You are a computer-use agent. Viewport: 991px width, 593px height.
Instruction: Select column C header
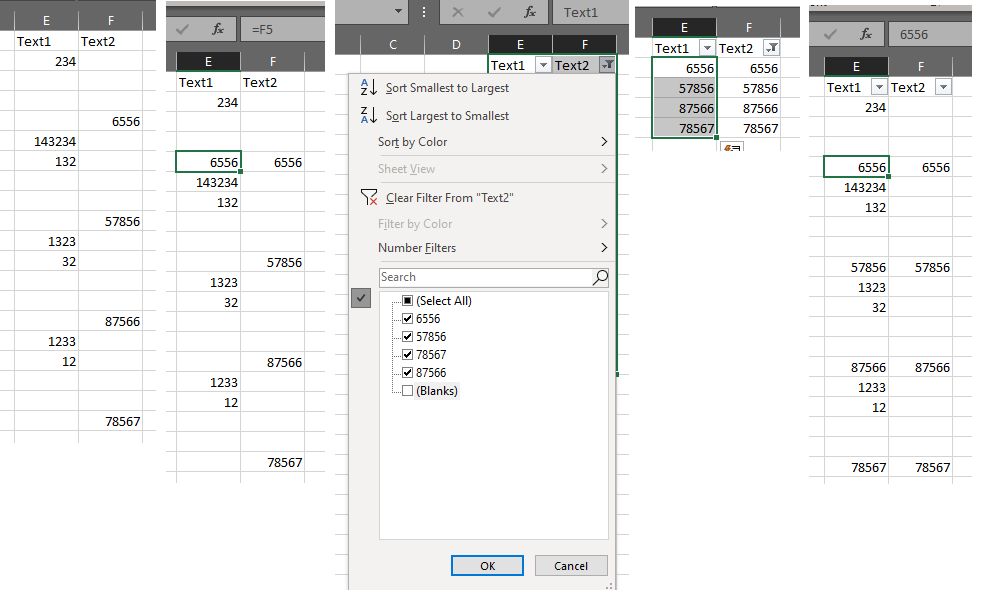click(x=392, y=44)
